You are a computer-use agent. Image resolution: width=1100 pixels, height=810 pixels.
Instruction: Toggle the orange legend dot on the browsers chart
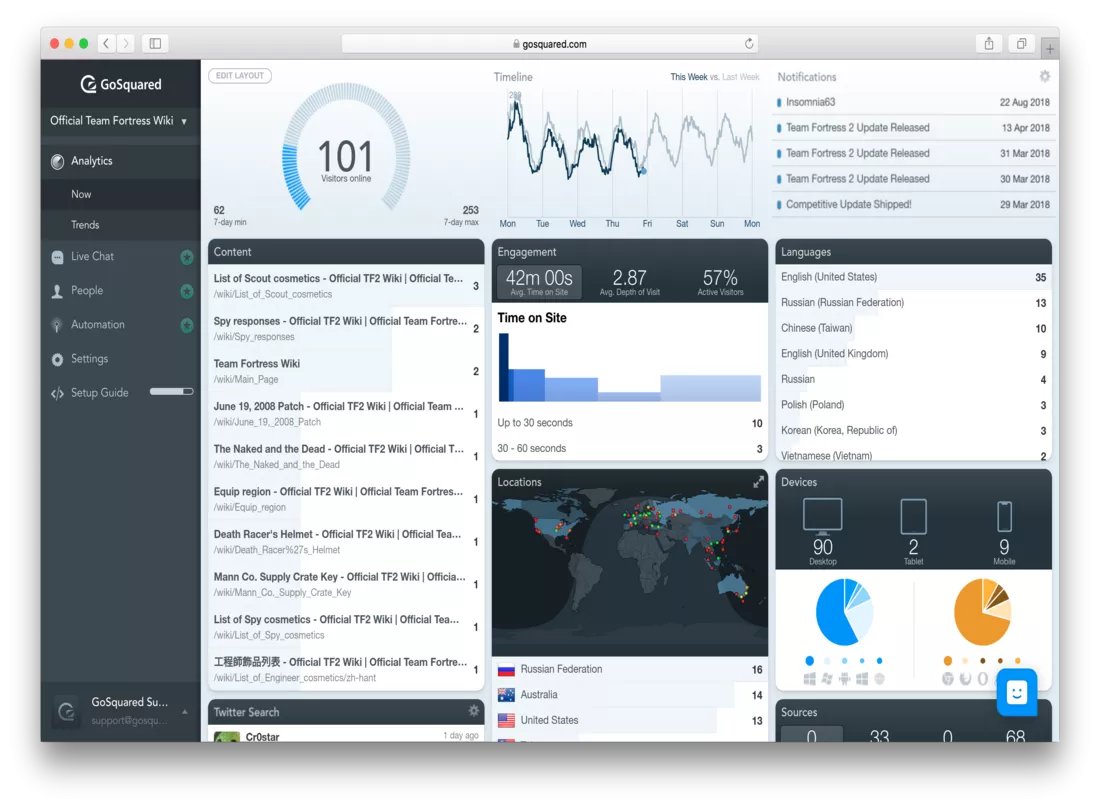(x=948, y=660)
